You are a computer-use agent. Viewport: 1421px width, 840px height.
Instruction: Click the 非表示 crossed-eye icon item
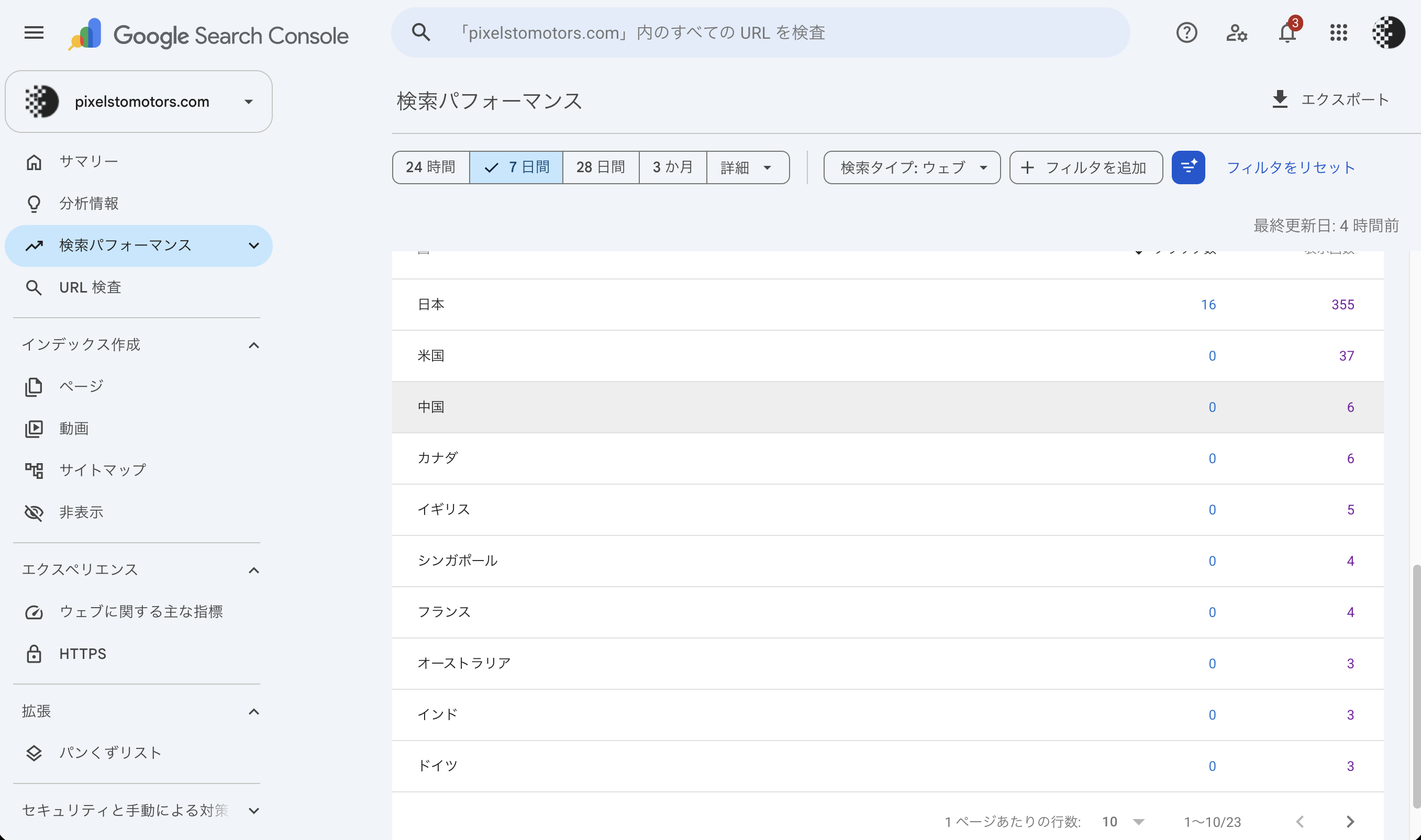[138, 513]
